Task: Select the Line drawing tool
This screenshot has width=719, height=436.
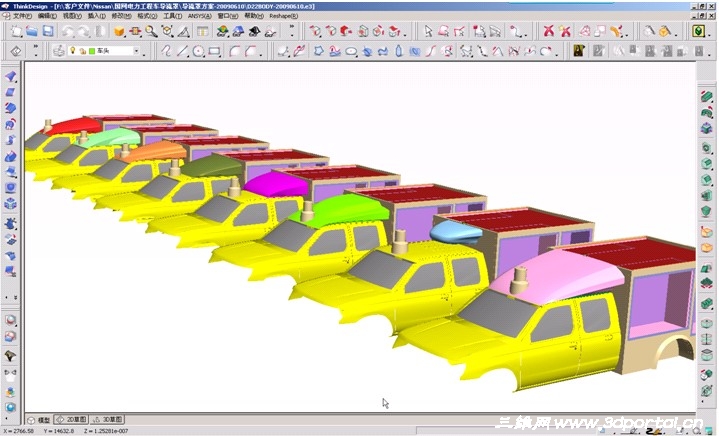Action: 182,51
